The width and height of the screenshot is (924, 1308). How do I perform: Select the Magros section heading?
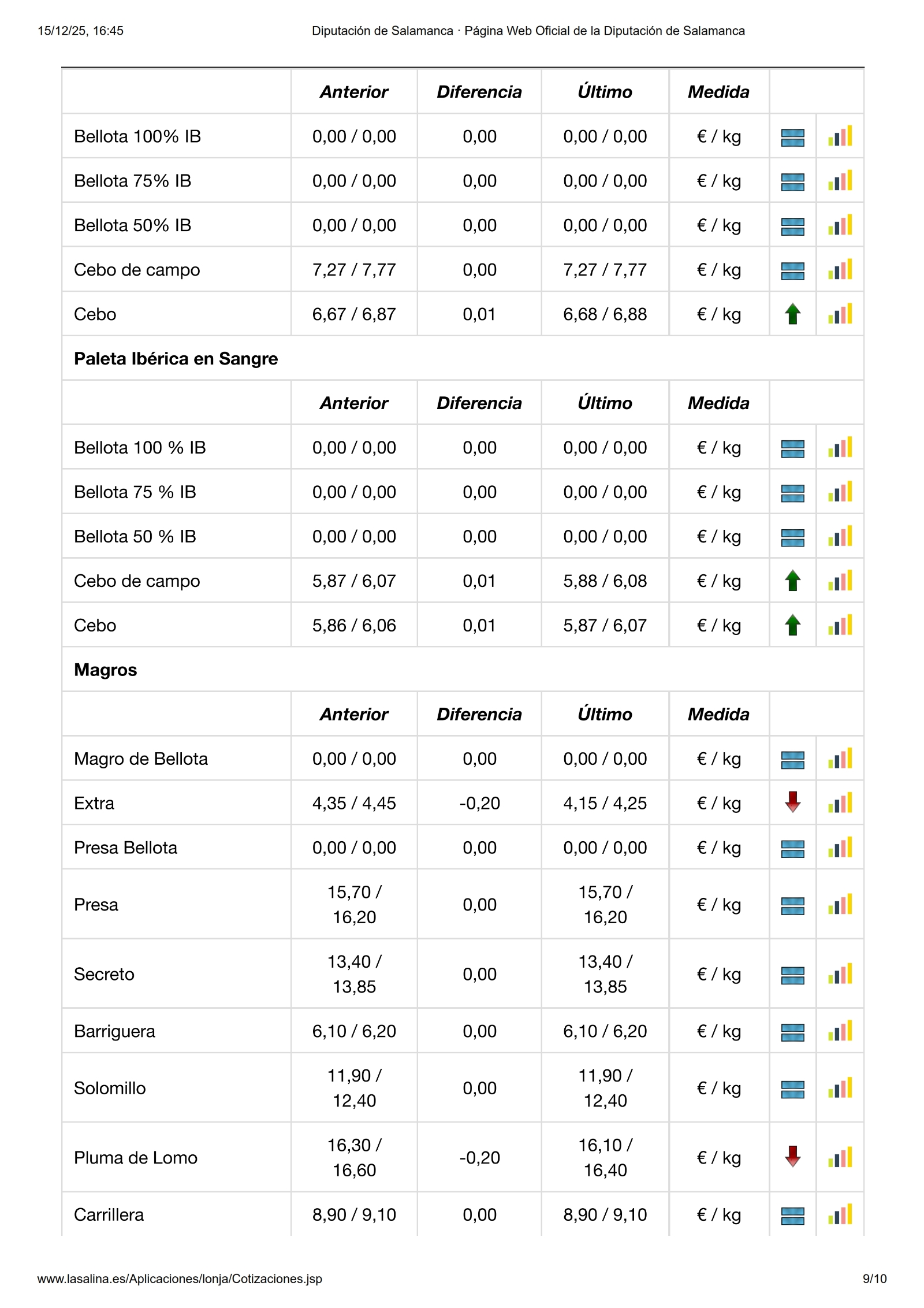coord(106,670)
